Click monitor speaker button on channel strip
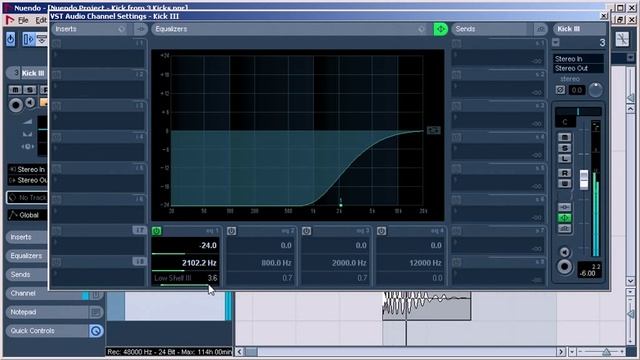 click(x=564, y=252)
